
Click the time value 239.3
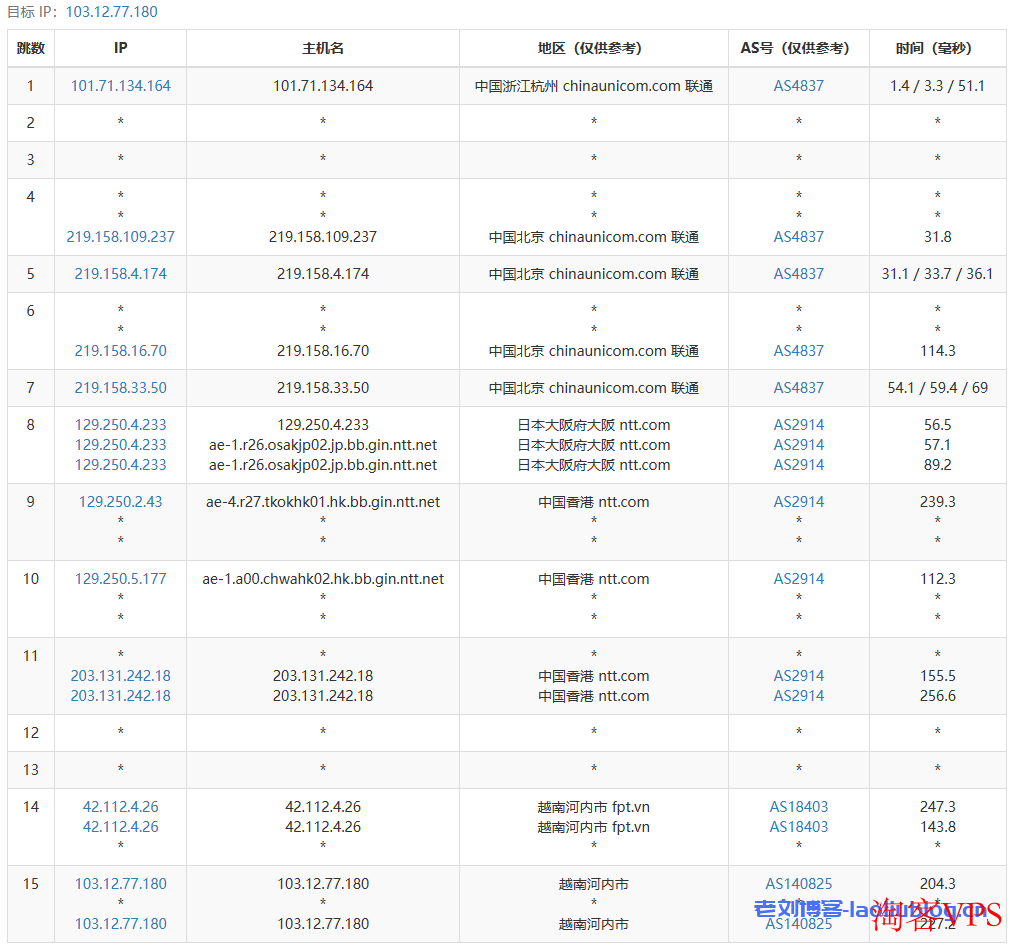pos(937,502)
